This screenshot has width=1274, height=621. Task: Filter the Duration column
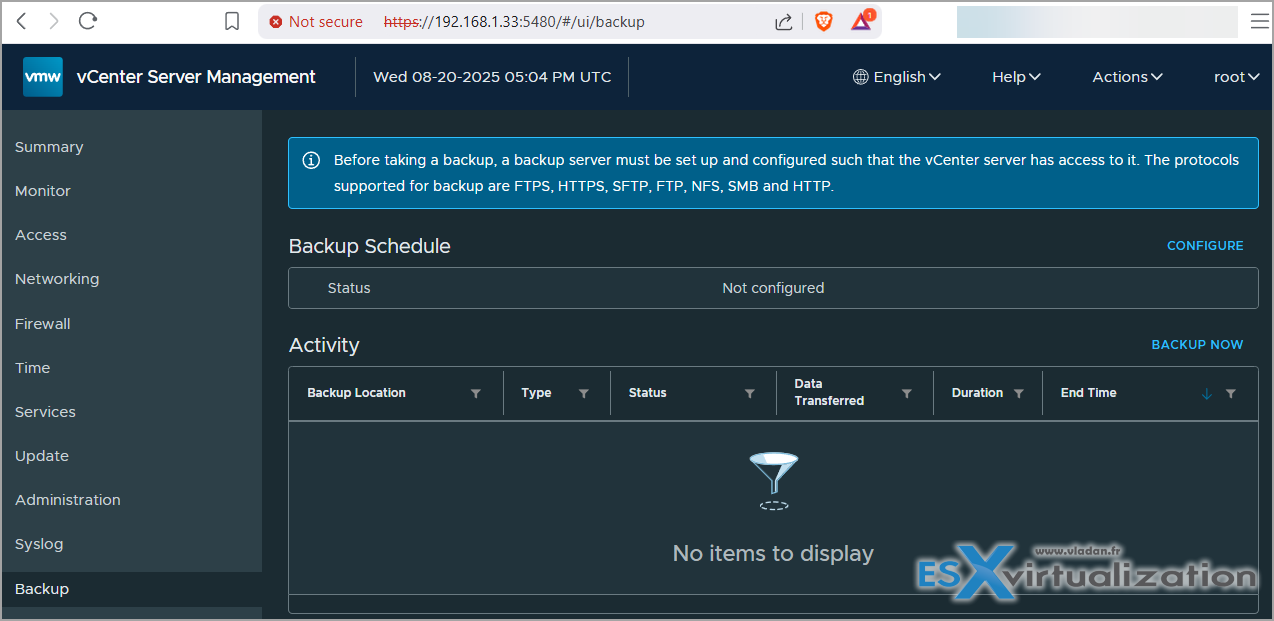click(1019, 394)
